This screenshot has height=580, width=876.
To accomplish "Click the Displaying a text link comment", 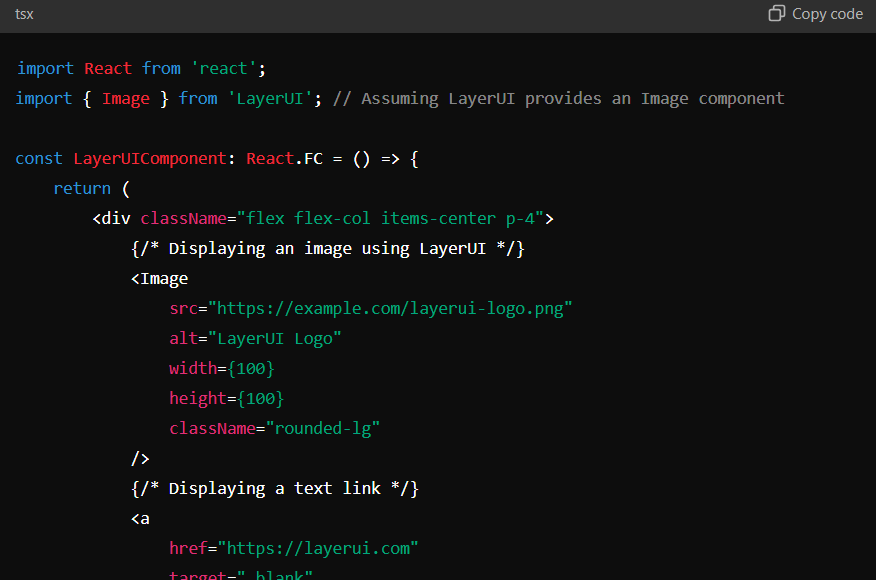I will click(x=275, y=489).
